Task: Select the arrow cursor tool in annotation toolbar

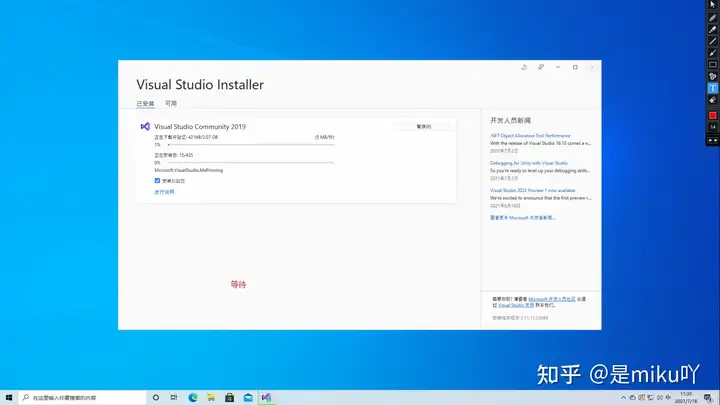Action: click(712, 5)
